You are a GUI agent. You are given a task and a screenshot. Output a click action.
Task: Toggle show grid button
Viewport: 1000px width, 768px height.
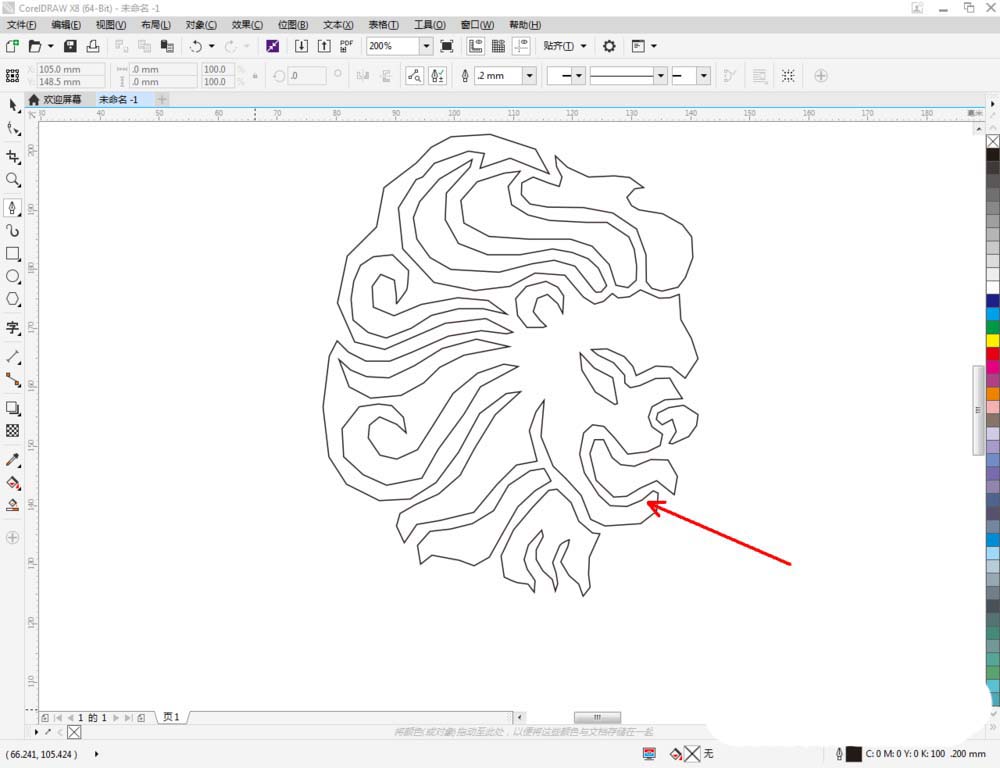click(498, 46)
